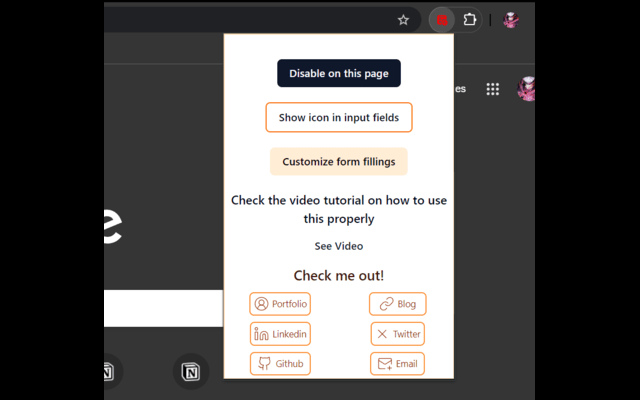Open the Github profile link
640x400 pixels.
coord(280,364)
